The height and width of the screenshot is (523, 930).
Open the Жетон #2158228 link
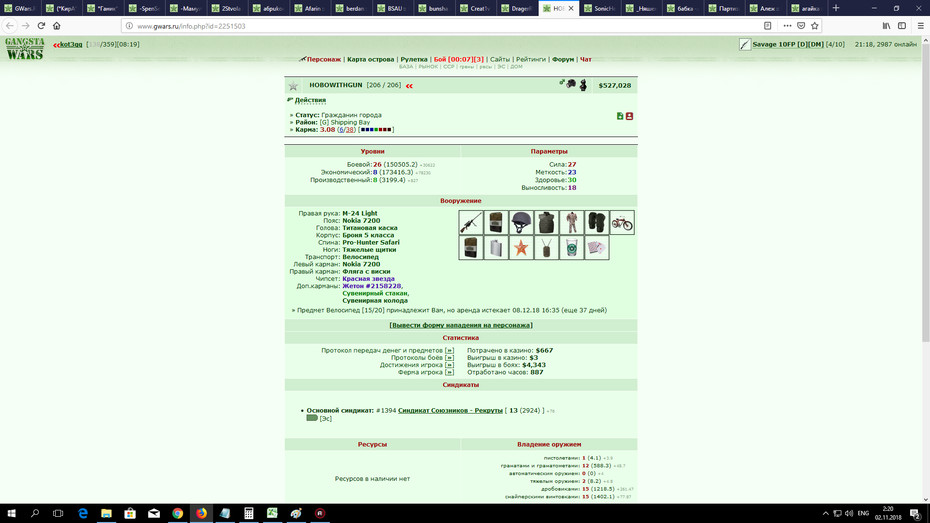point(371,286)
